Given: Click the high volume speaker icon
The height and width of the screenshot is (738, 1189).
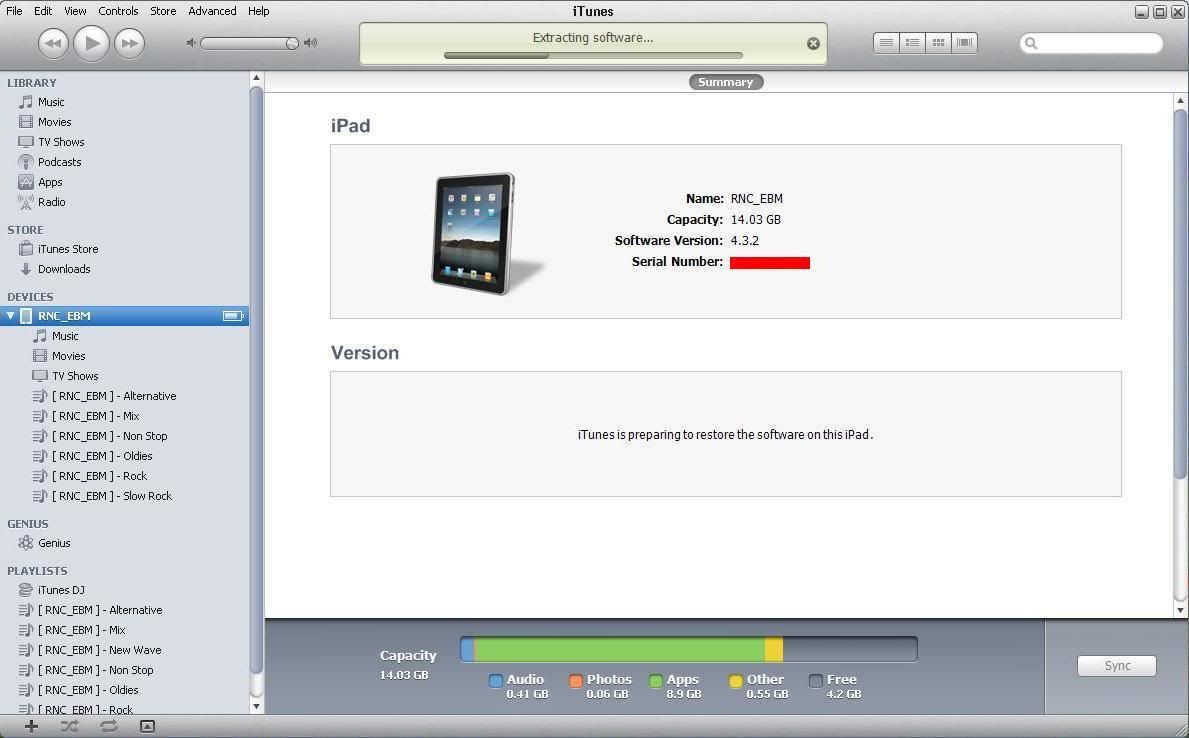Looking at the screenshot, I should (310, 43).
